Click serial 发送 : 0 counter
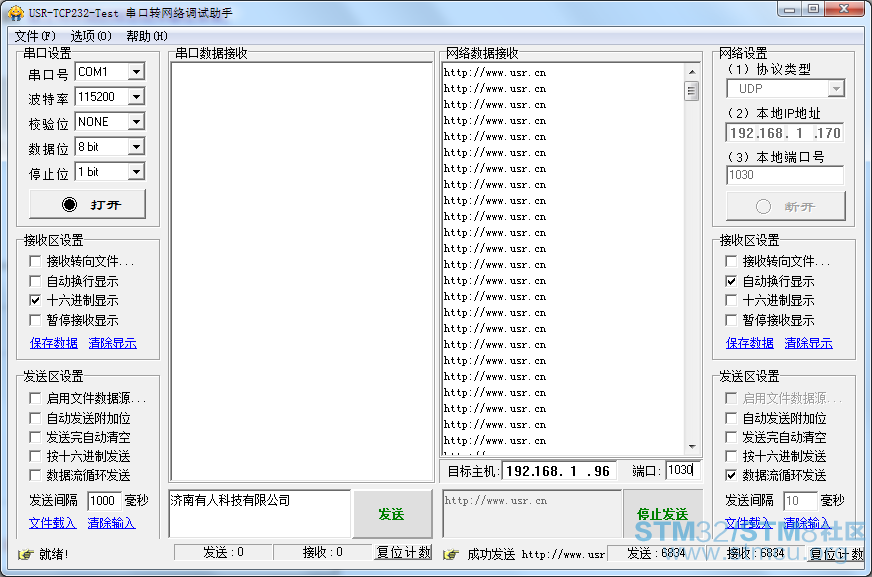This screenshot has width=872, height=577. pyautogui.click(x=223, y=553)
